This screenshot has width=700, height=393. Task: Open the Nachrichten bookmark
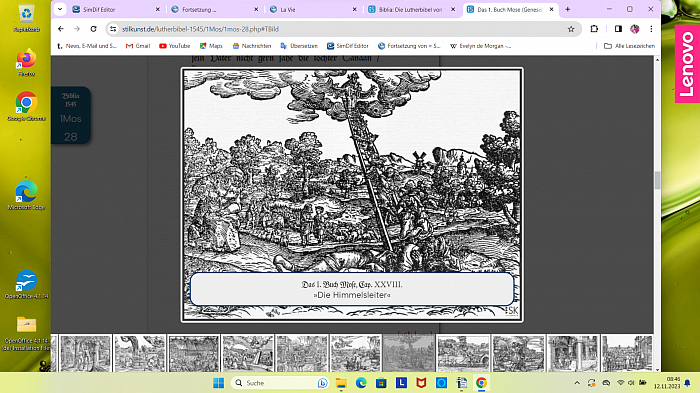[252, 46]
